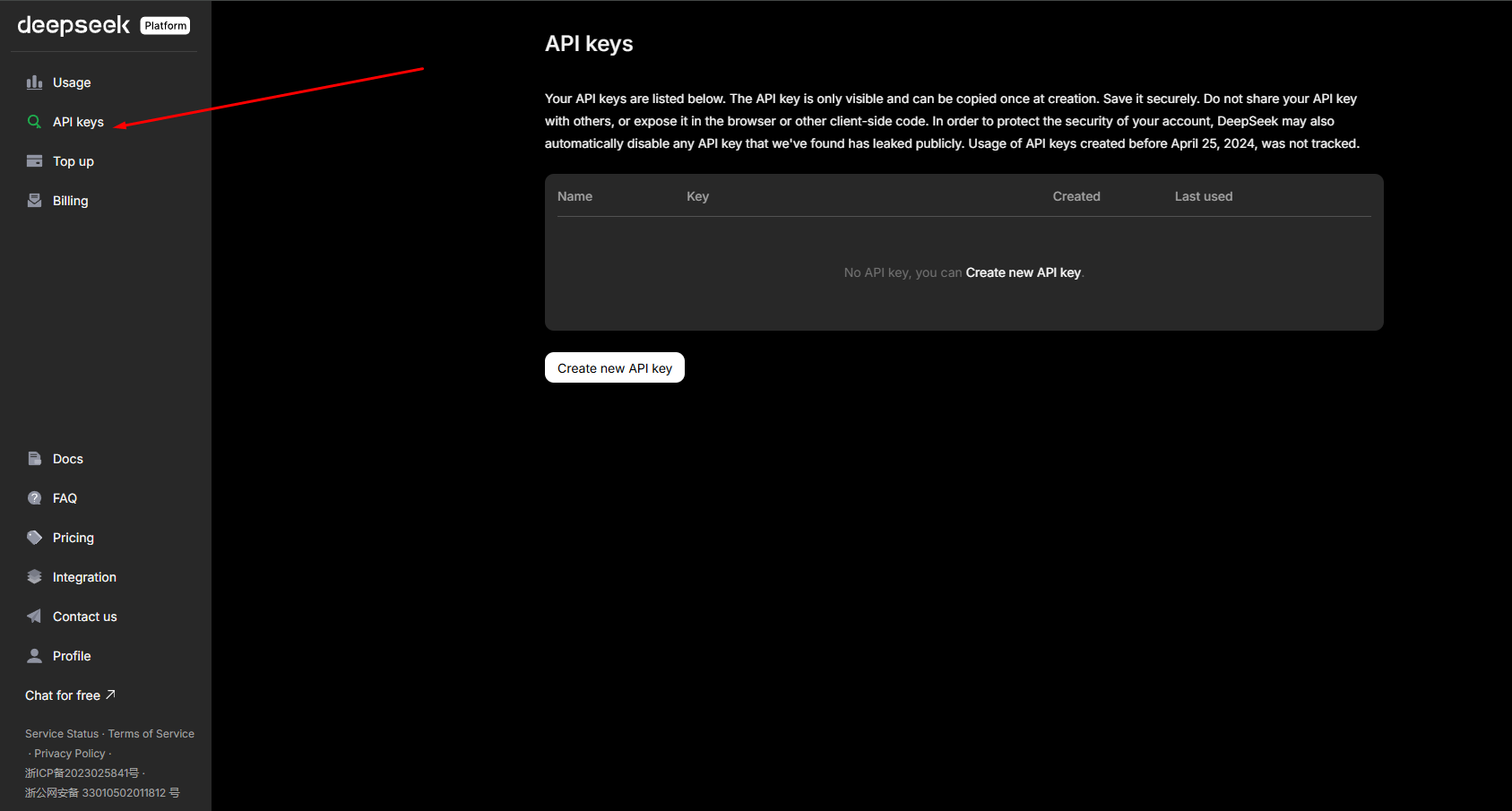Click the Platform badge
Viewport: 1512px width, 811px height.
(x=166, y=26)
